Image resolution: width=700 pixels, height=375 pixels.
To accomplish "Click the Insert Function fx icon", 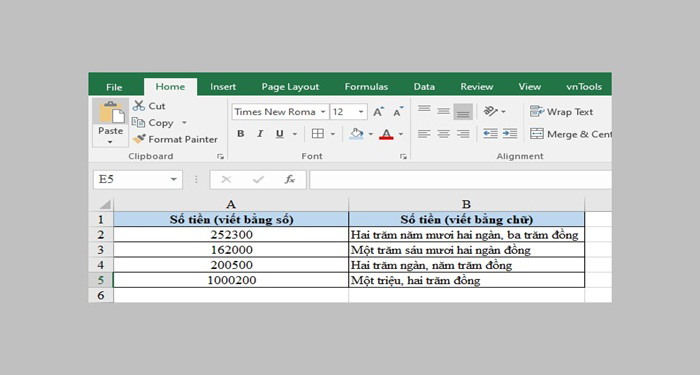I will [x=290, y=179].
